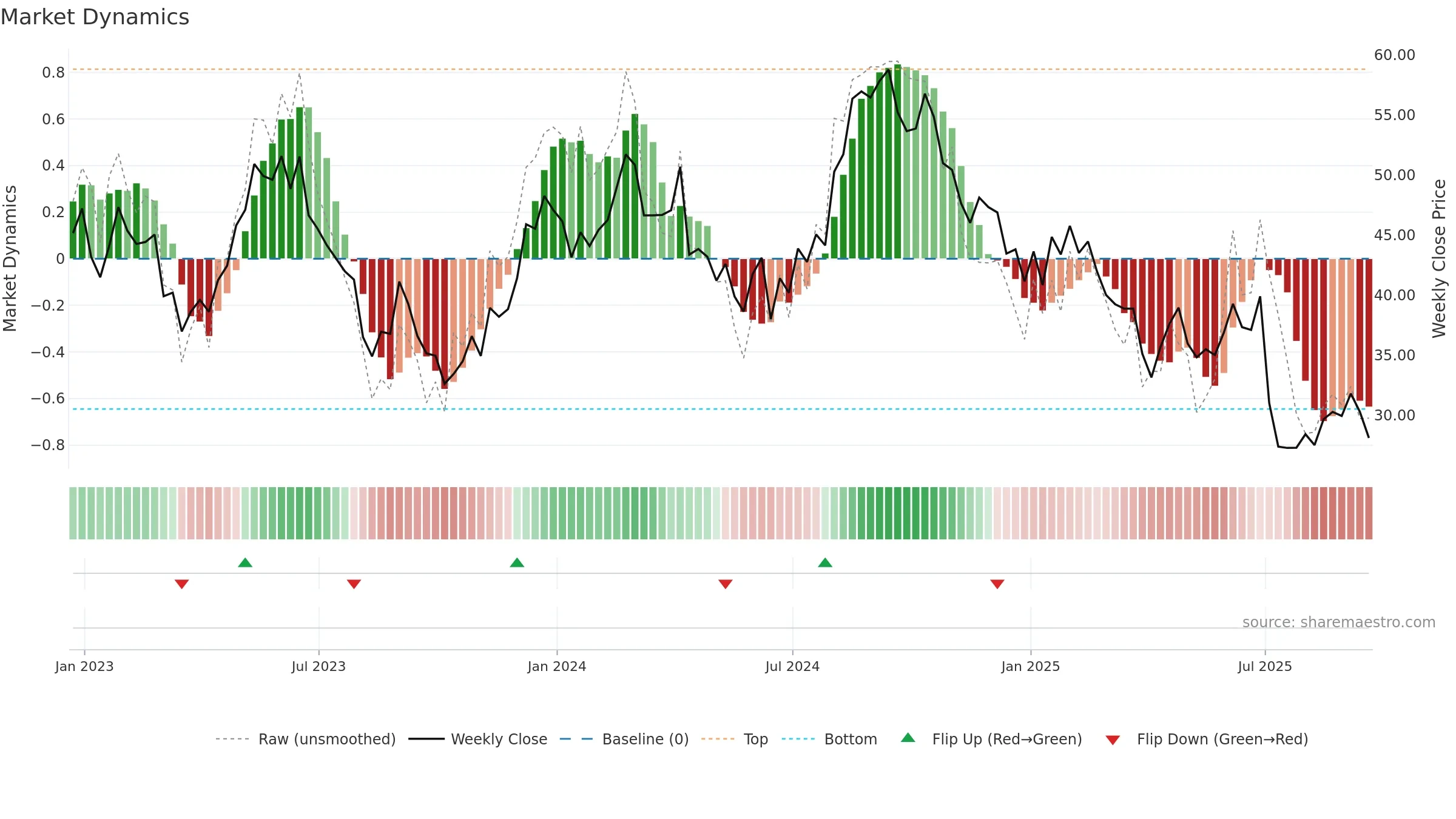1456x819 pixels.
Task: Click the source: sharemaestro.com text
Action: tap(1339, 622)
